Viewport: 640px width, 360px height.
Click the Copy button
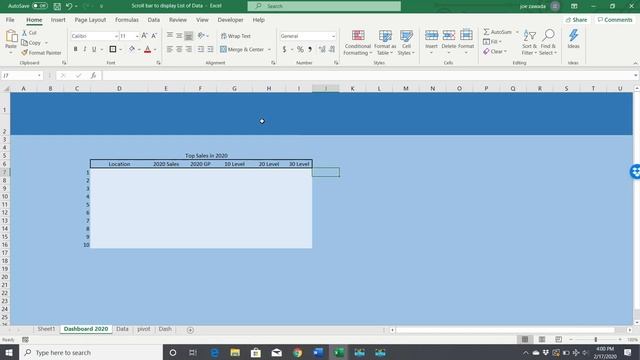[x=31, y=43]
